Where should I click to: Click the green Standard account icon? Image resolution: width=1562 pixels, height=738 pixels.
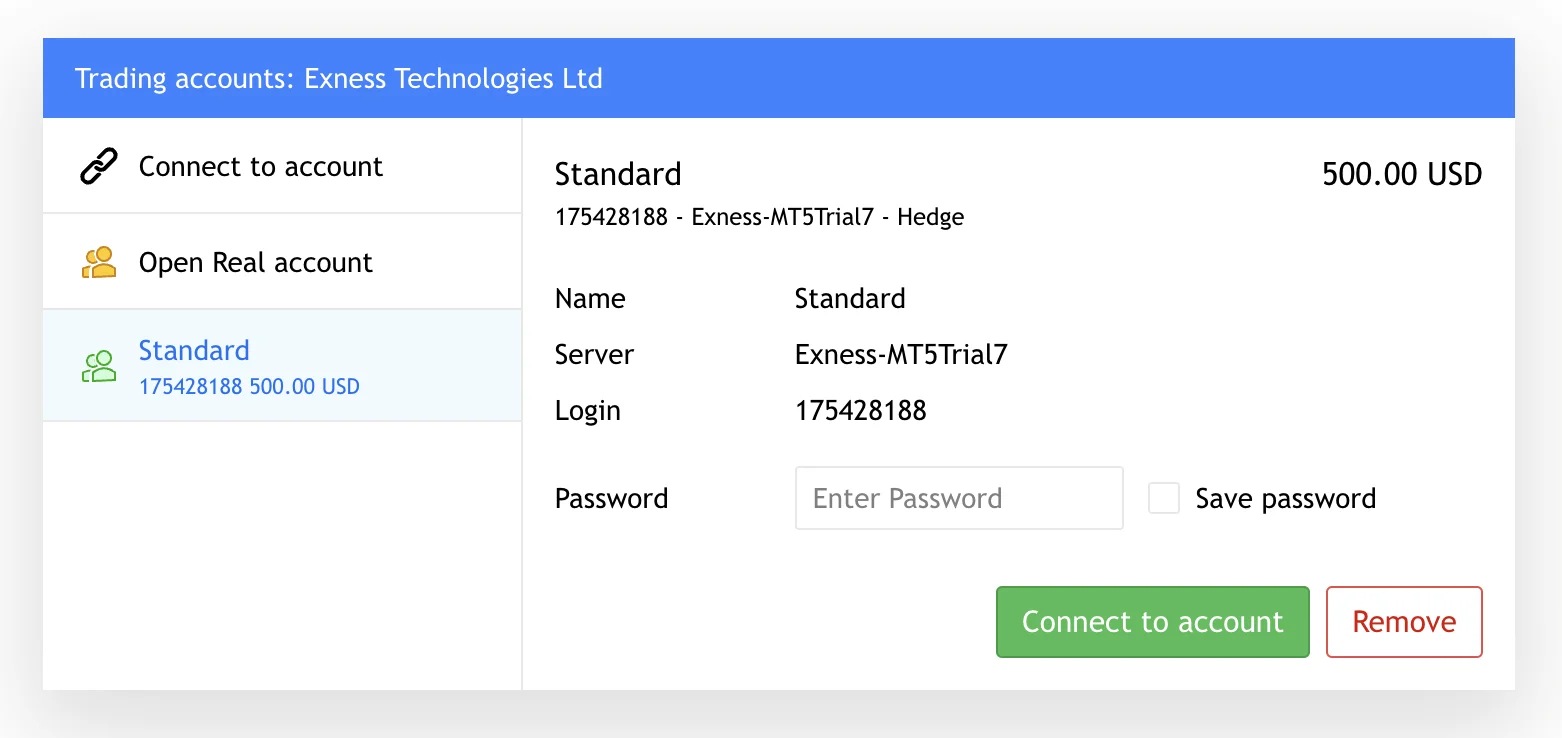pos(98,366)
